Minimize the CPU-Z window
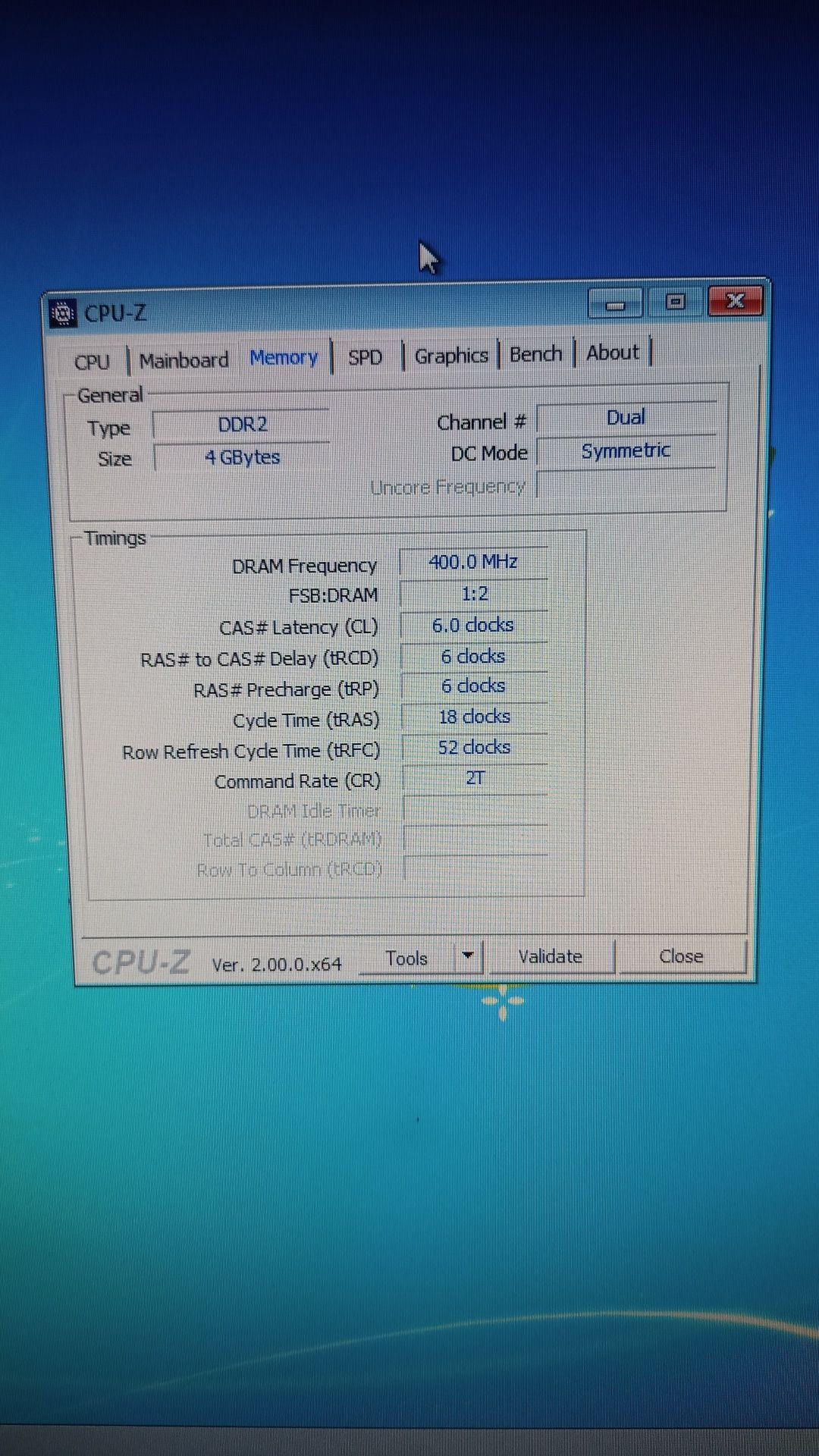Screen dimensions: 819x1456 615,304
